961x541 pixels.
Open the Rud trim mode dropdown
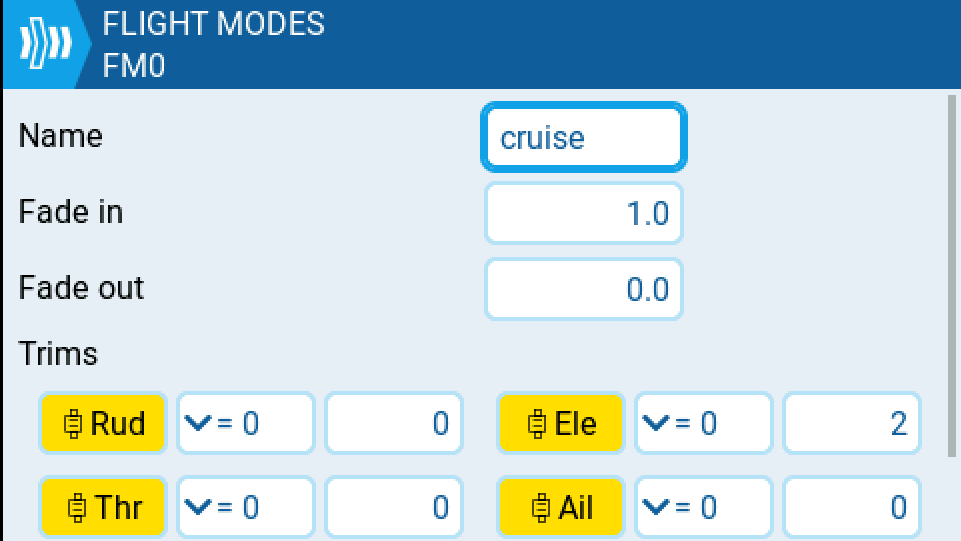click(x=245, y=423)
